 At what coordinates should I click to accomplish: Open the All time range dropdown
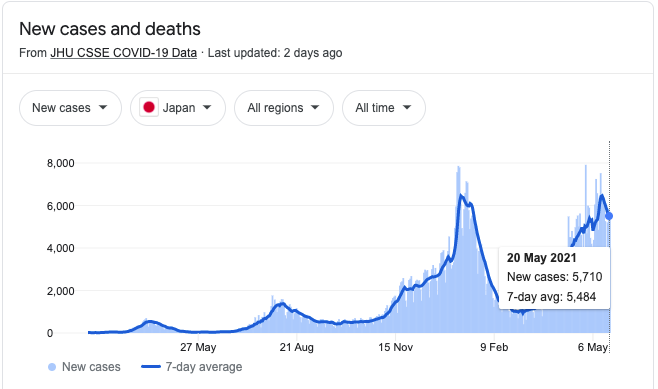pos(384,108)
